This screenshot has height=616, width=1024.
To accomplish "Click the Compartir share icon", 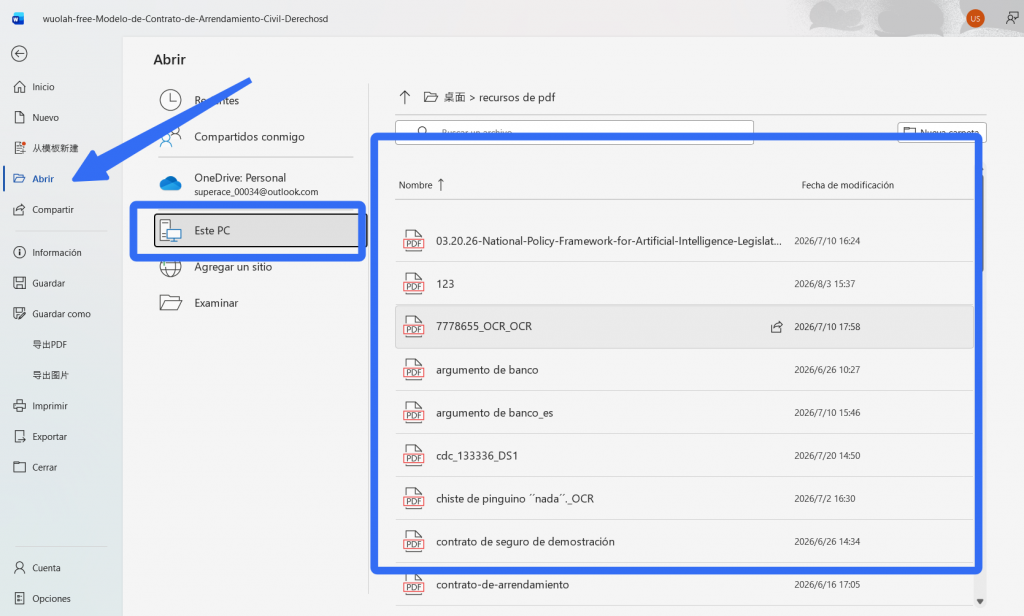I will pos(20,210).
